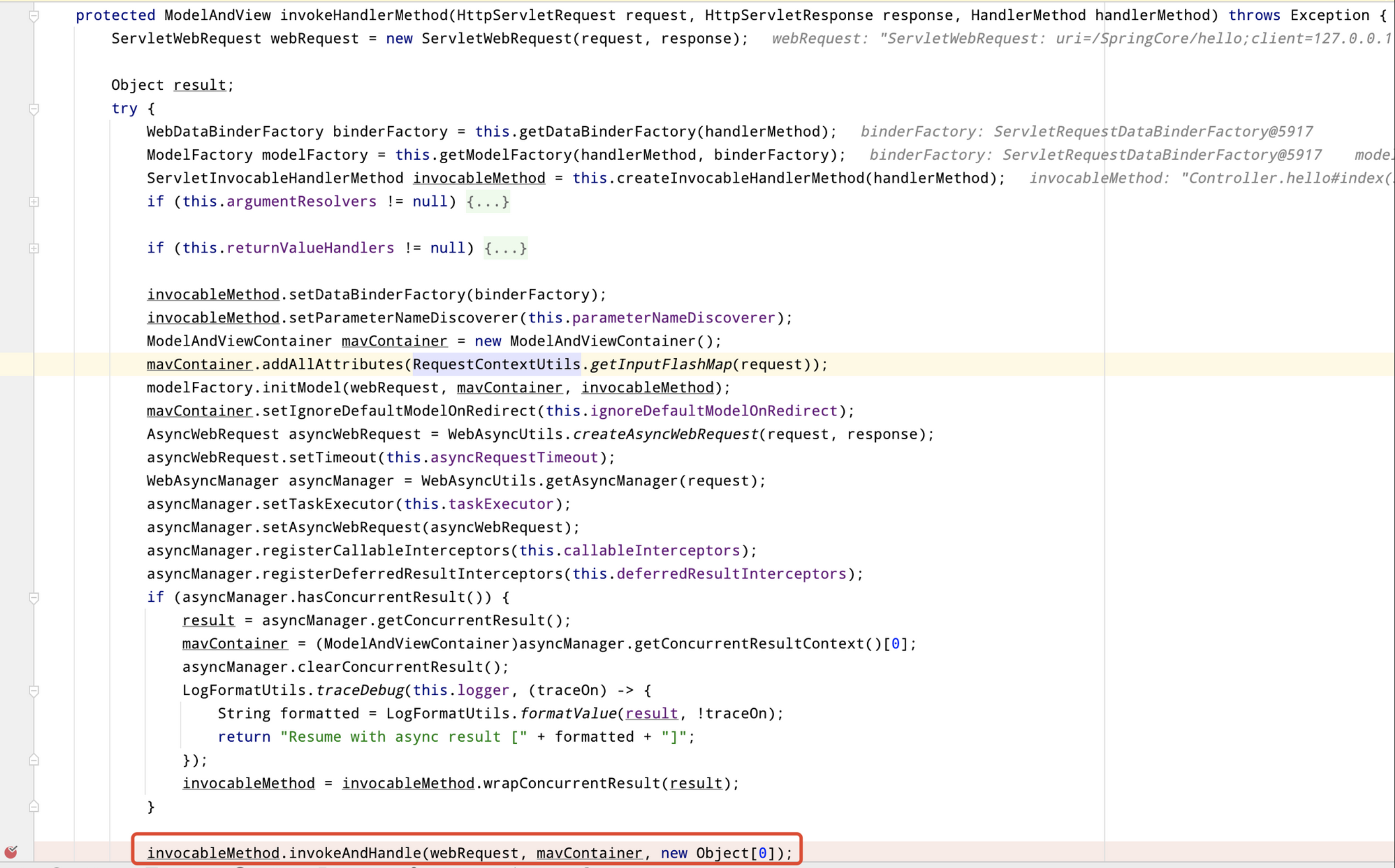Click setIgnoreDefaultModelOnRedirect method call

tap(399, 411)
